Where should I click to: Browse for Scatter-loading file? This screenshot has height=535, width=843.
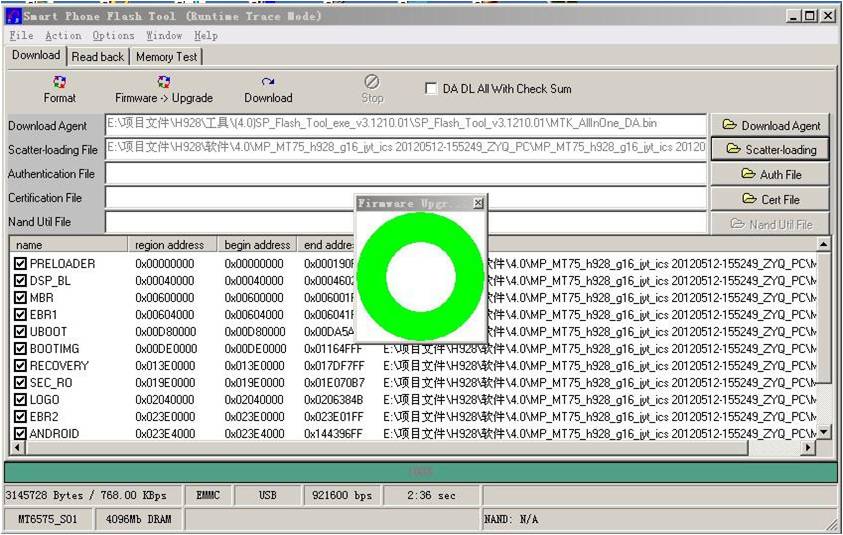pos(770,149)
